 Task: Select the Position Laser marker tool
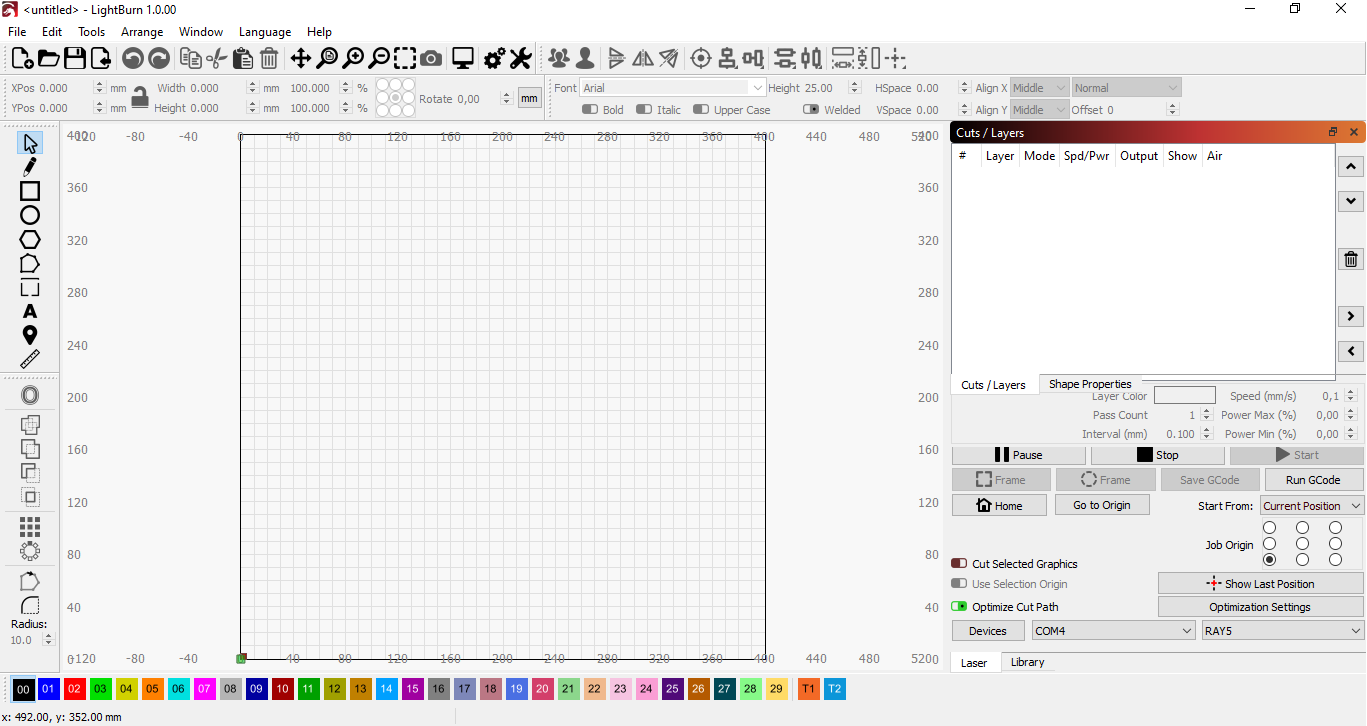[30, 336]
